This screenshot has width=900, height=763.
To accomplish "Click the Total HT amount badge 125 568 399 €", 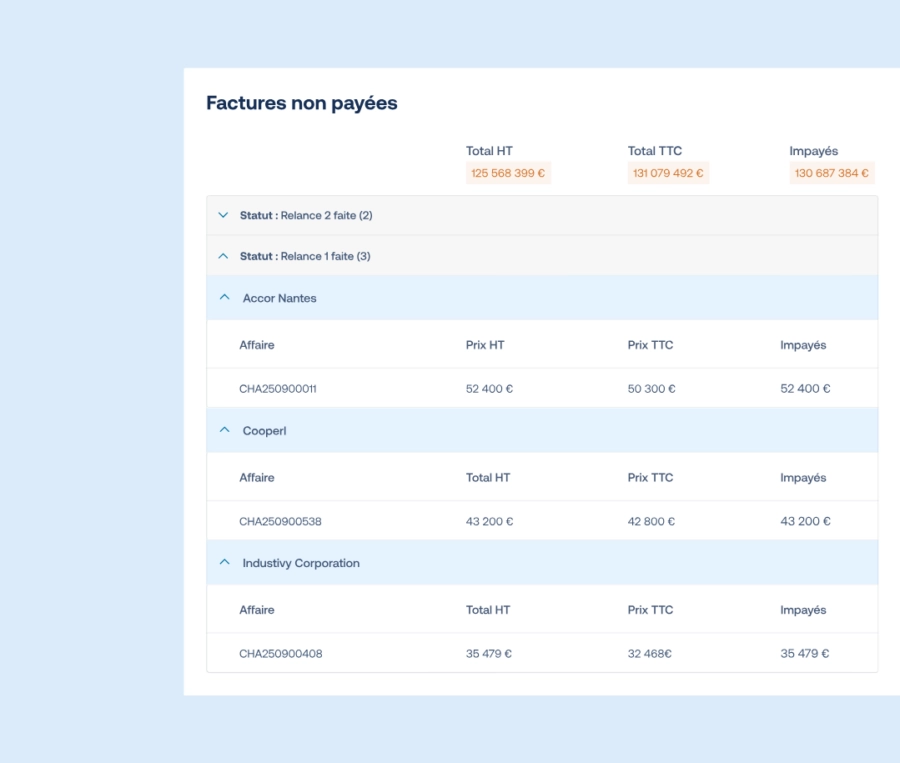I will coord(508,173).
